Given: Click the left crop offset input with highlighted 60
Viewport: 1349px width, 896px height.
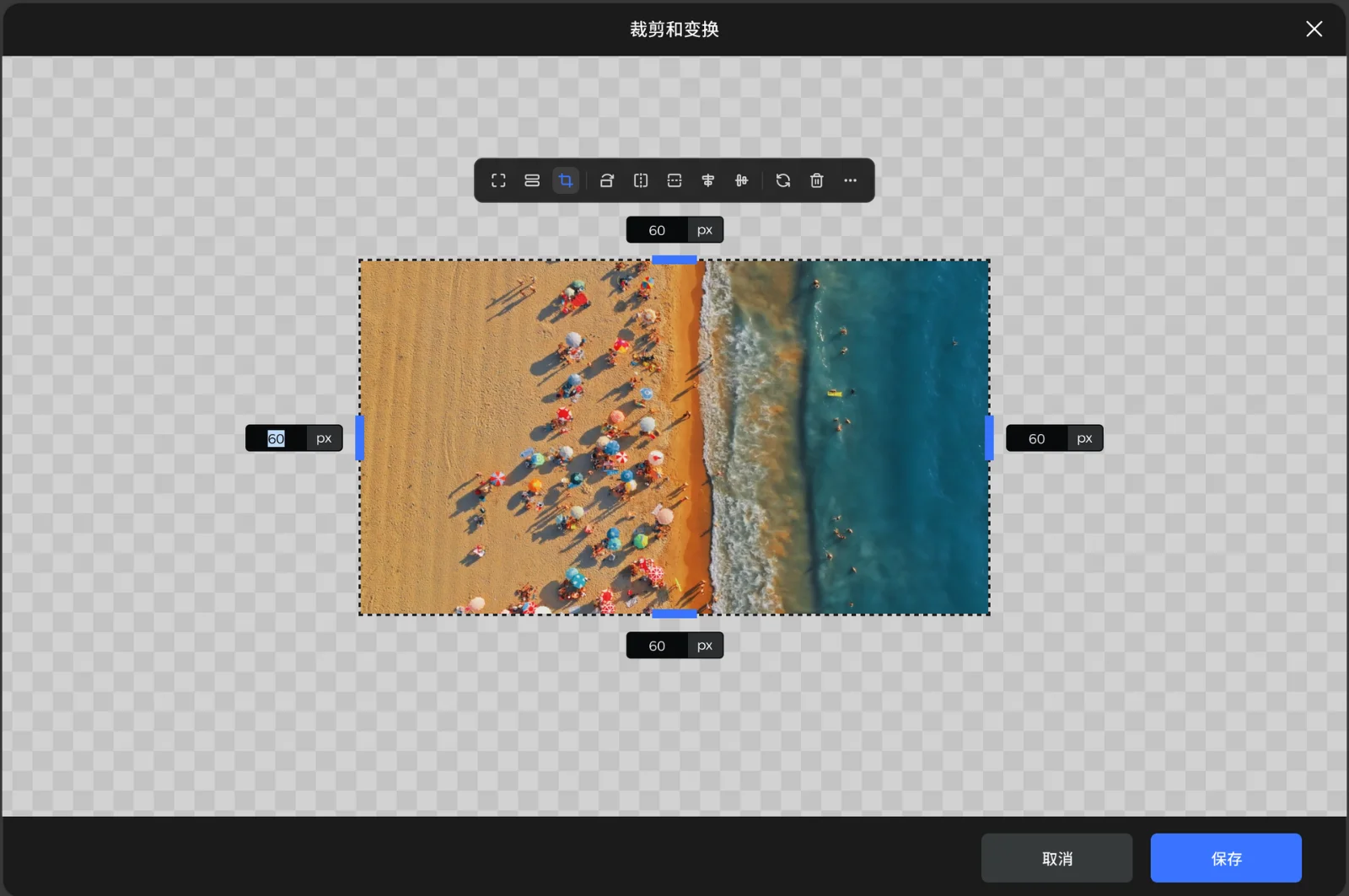Looking at the screenshot, I should tap(276, 438).
